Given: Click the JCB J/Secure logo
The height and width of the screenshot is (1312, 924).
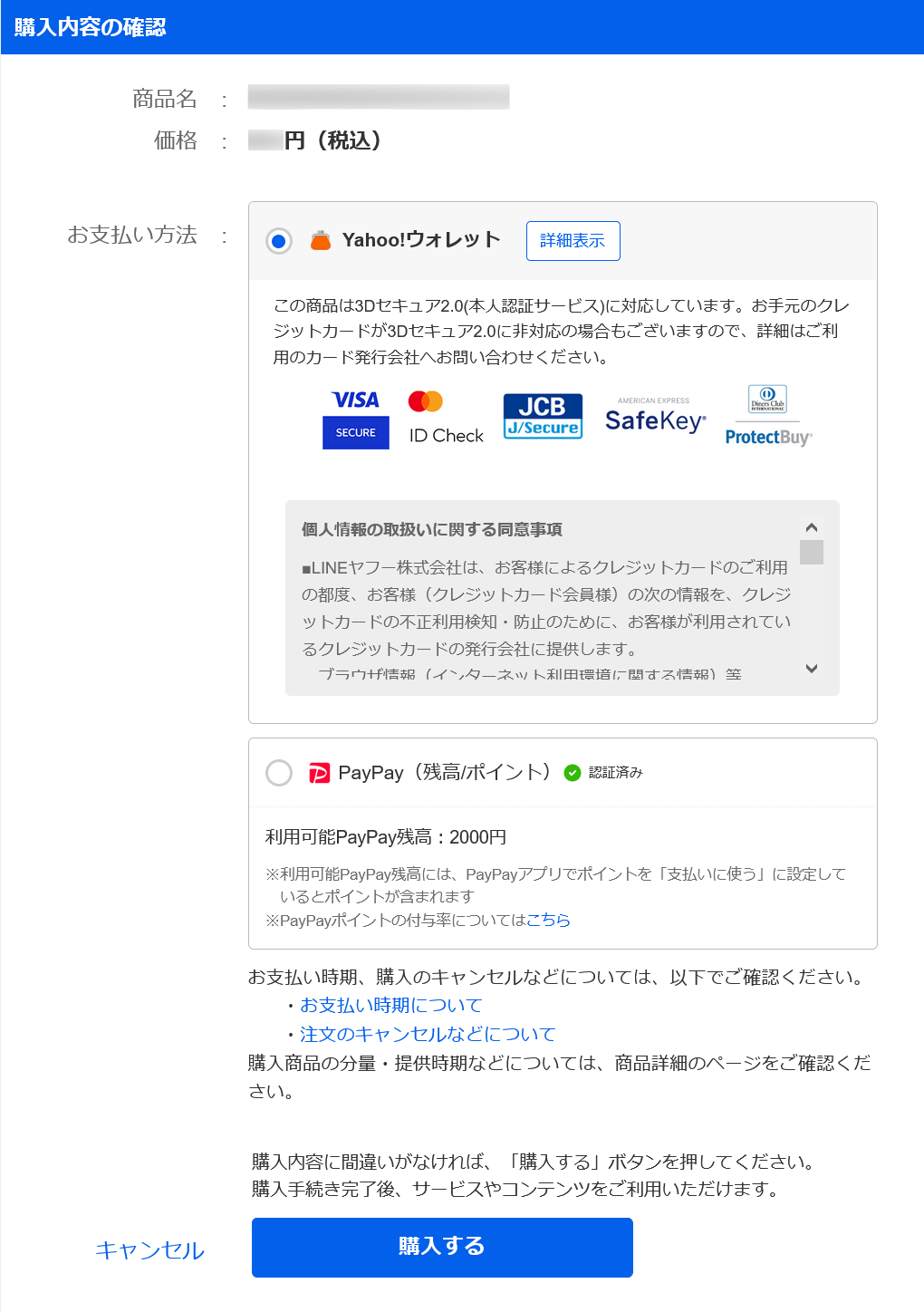Looking at the screenshot, I should click(543, 416).
